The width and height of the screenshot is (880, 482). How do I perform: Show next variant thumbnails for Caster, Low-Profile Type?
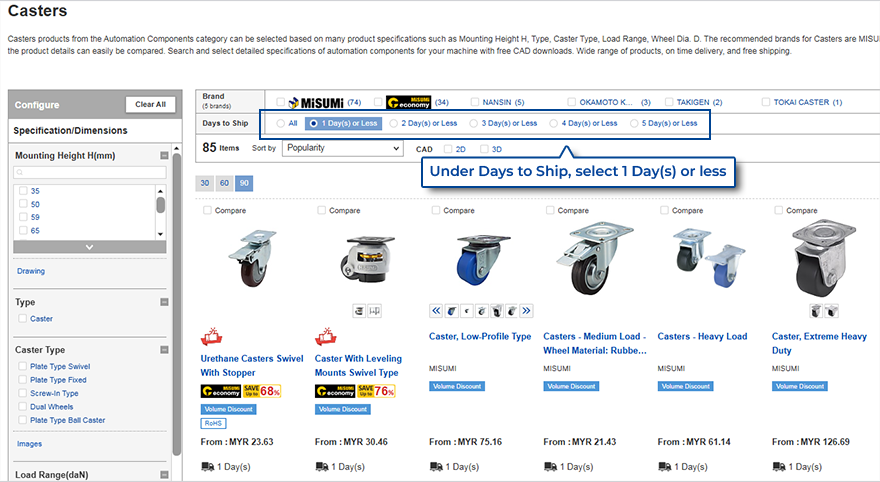point(526,310)
